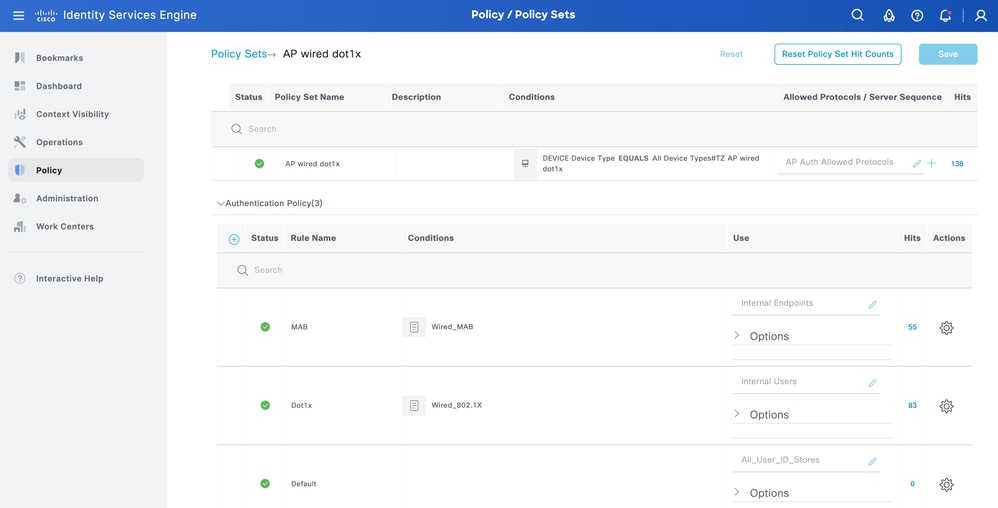
Task: Click the Save button
Action: (948, 54)
